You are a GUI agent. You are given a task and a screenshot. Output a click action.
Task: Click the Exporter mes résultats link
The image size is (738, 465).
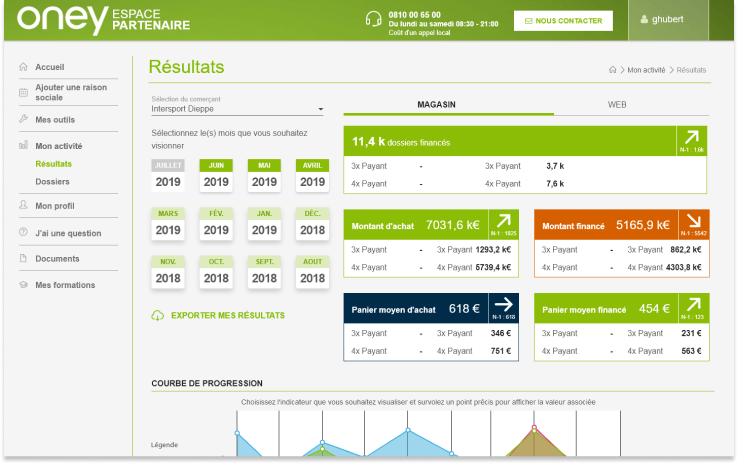227,316
